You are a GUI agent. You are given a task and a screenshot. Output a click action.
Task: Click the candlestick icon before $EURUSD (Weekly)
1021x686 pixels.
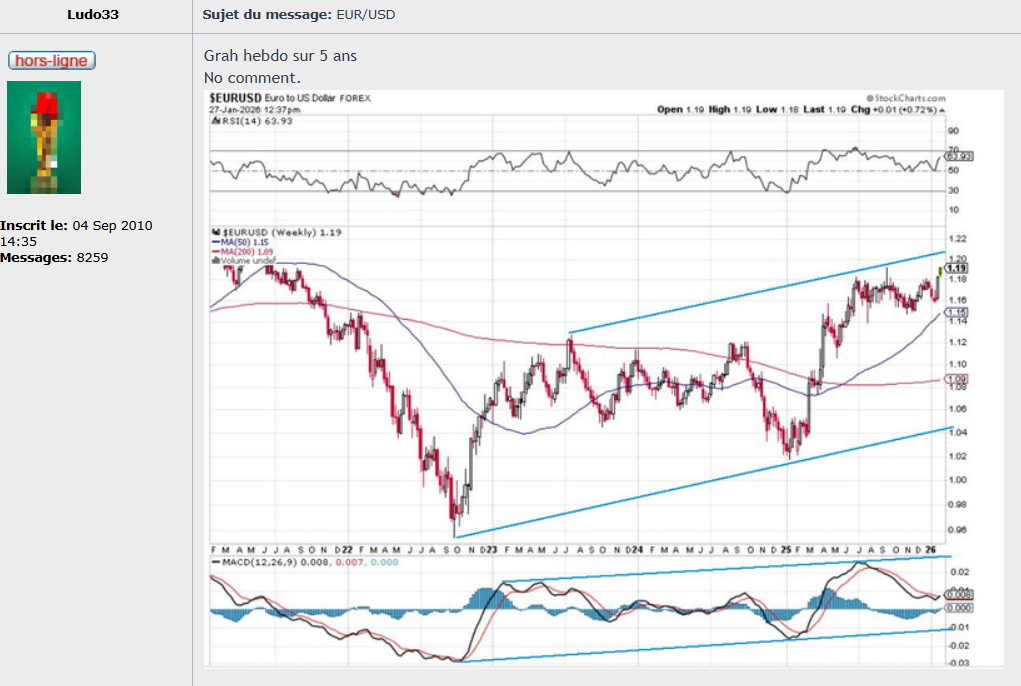[x=214, y=232]
